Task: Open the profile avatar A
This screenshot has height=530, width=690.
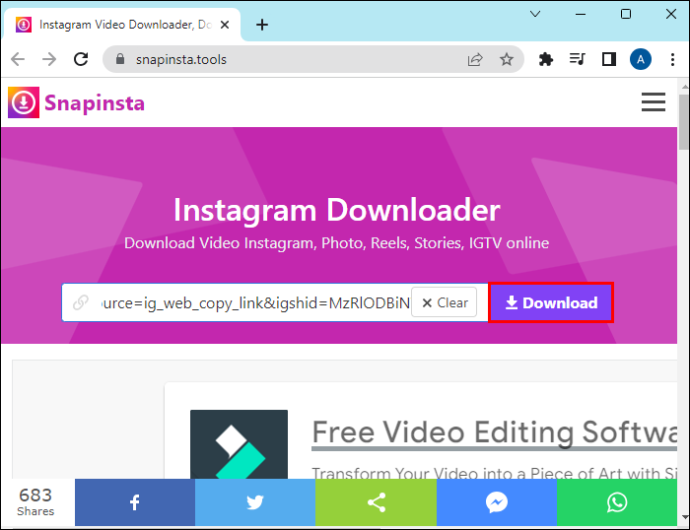Action: [640, 59]
